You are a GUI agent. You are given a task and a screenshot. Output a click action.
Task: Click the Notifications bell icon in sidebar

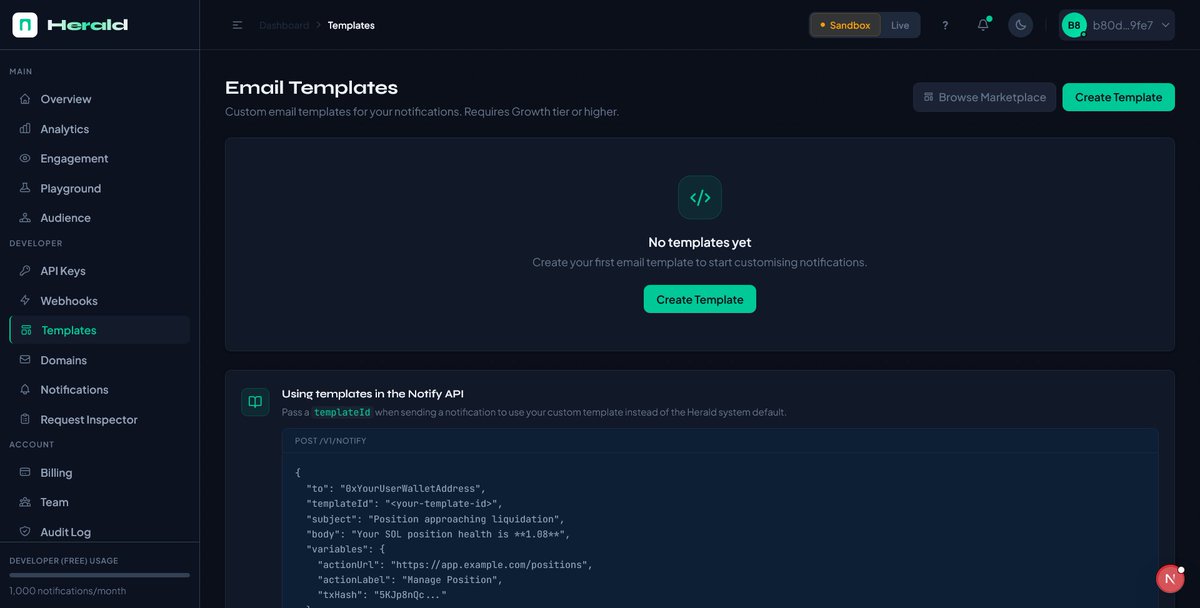25,389
